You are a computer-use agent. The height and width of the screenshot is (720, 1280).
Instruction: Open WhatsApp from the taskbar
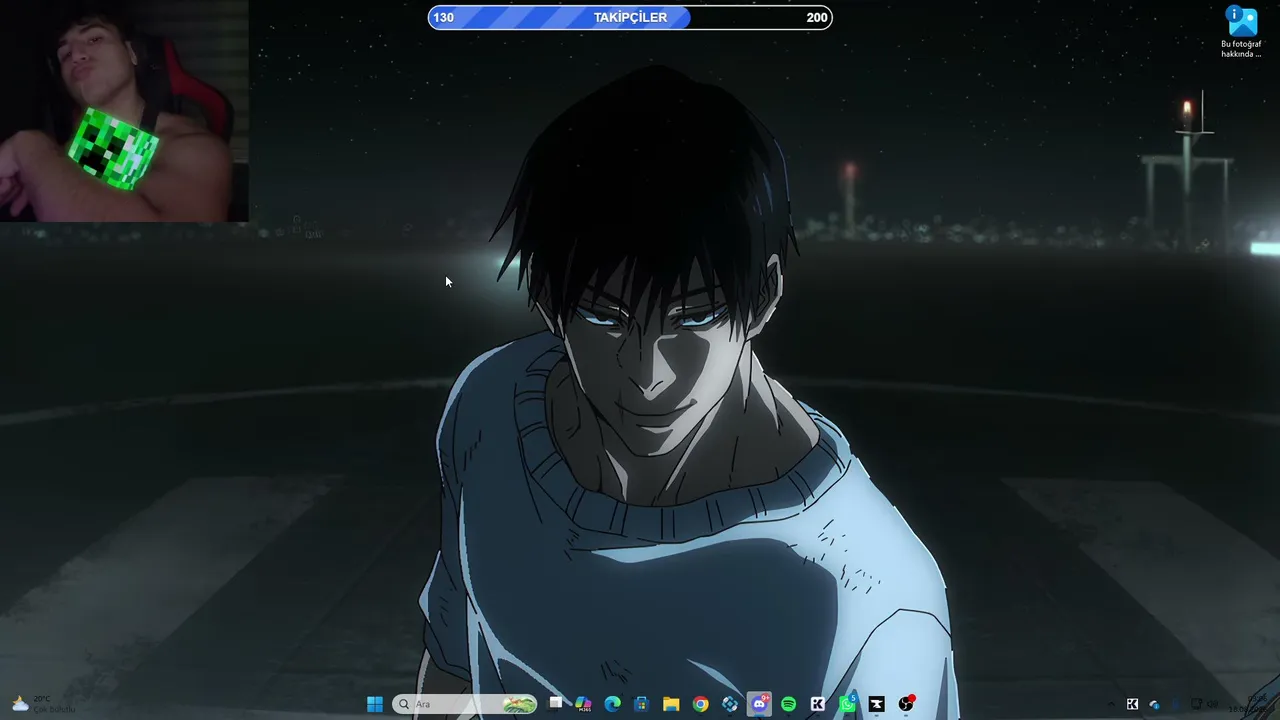tap(847, 704)
